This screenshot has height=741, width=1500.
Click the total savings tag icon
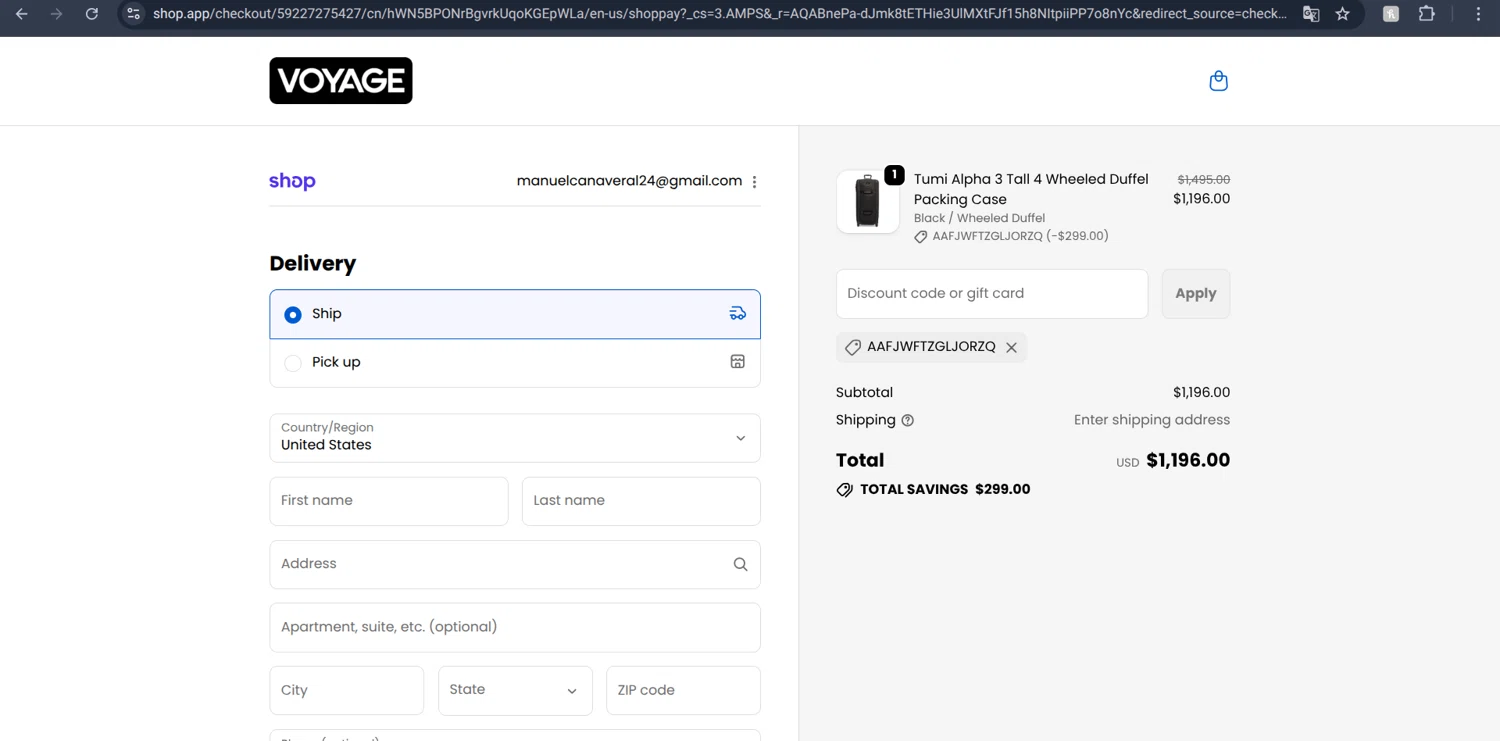(845, 490)
